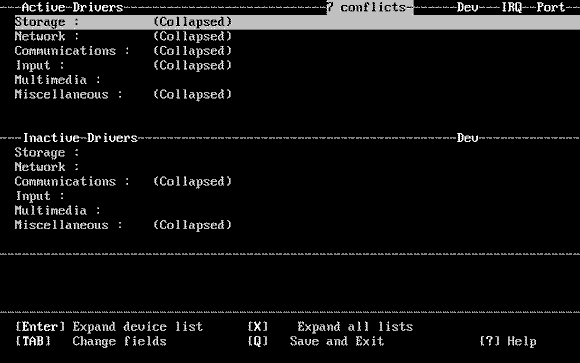Click the [Q] Save and Exit option
580x363 pixels.
pos(316,341)
